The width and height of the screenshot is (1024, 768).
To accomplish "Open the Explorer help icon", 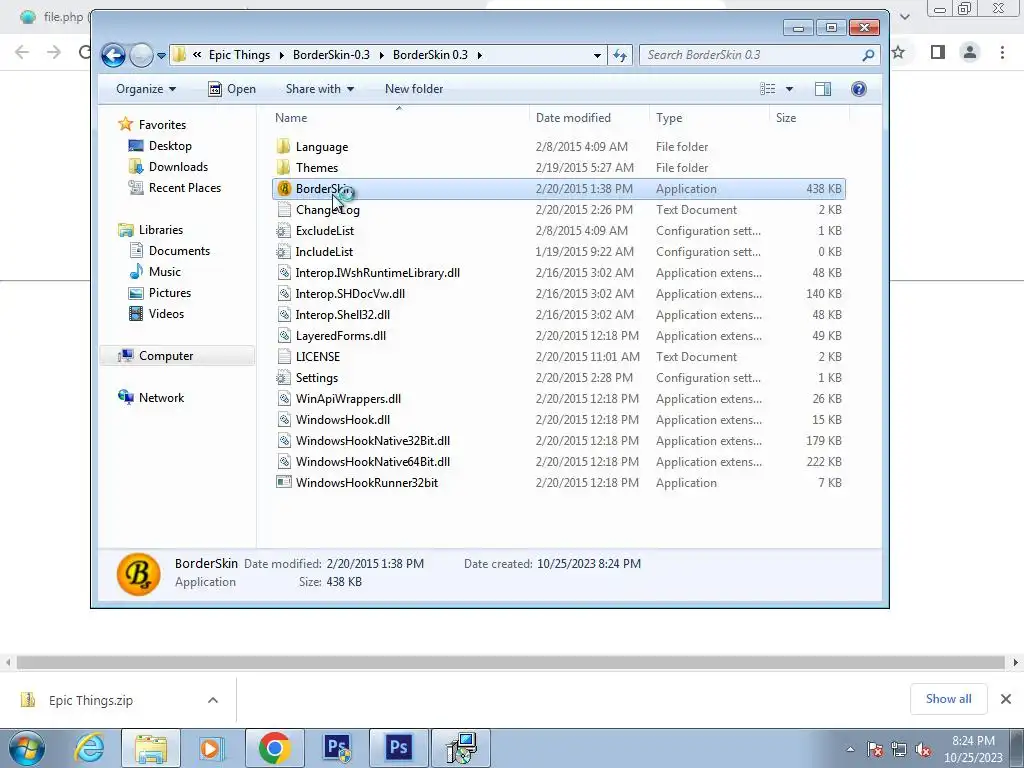I will click(859, 89).
